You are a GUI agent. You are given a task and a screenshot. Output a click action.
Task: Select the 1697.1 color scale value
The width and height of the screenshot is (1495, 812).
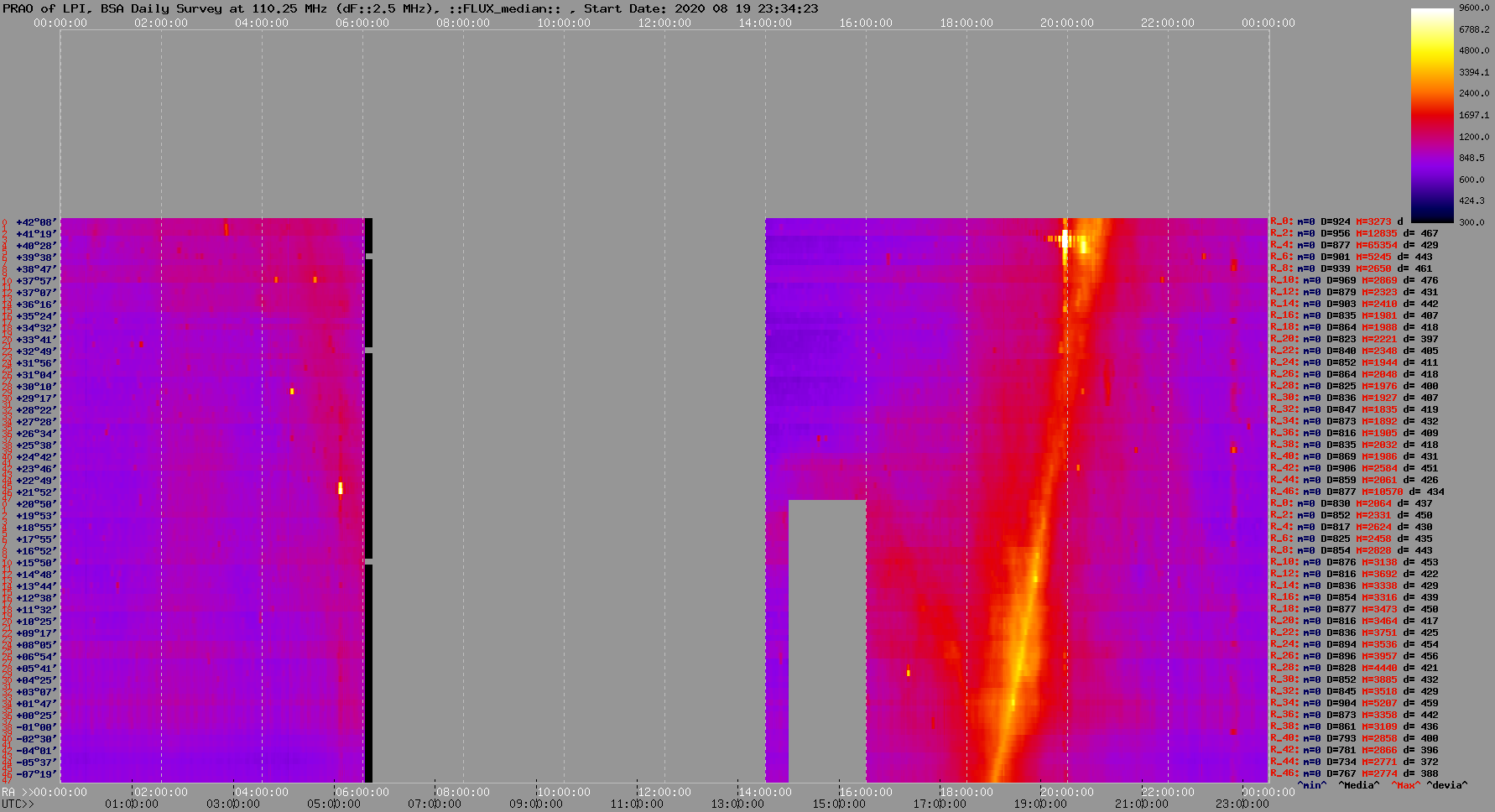1474,115
